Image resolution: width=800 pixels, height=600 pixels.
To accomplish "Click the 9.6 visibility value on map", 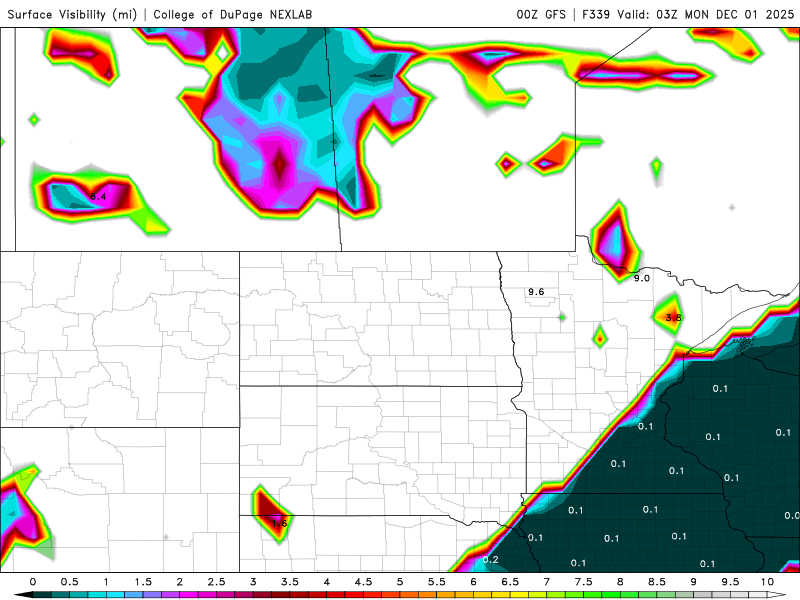I will [536, 292].
